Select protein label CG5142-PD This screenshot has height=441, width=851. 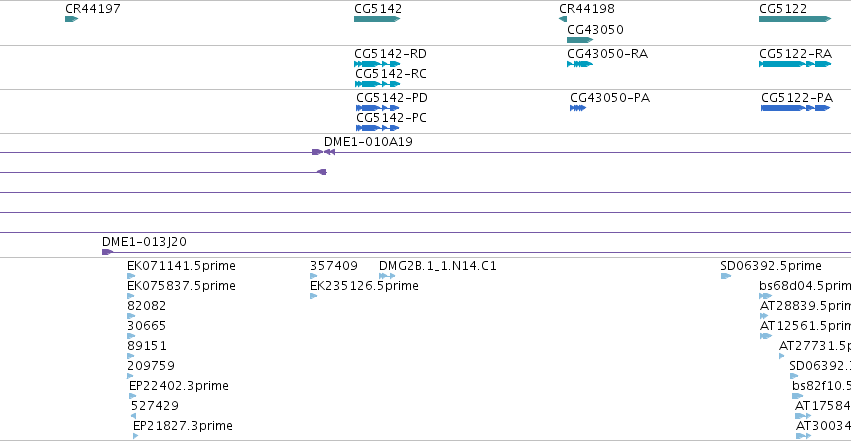[x=392, y=98]
